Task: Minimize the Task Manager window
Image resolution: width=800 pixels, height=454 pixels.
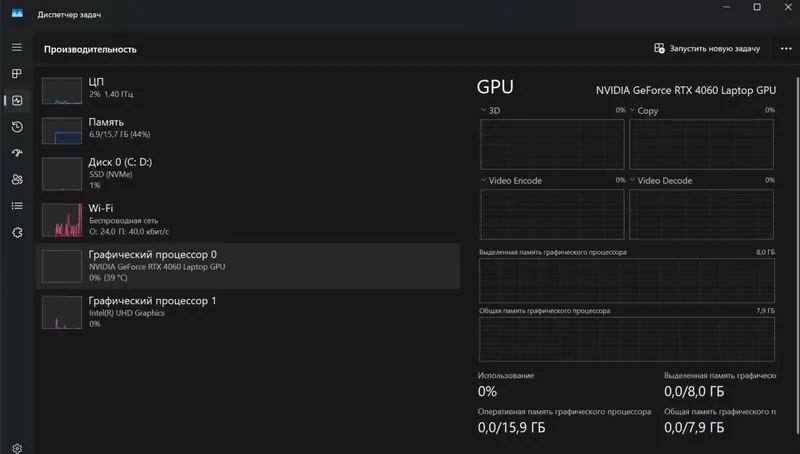Action: point(727,7)
